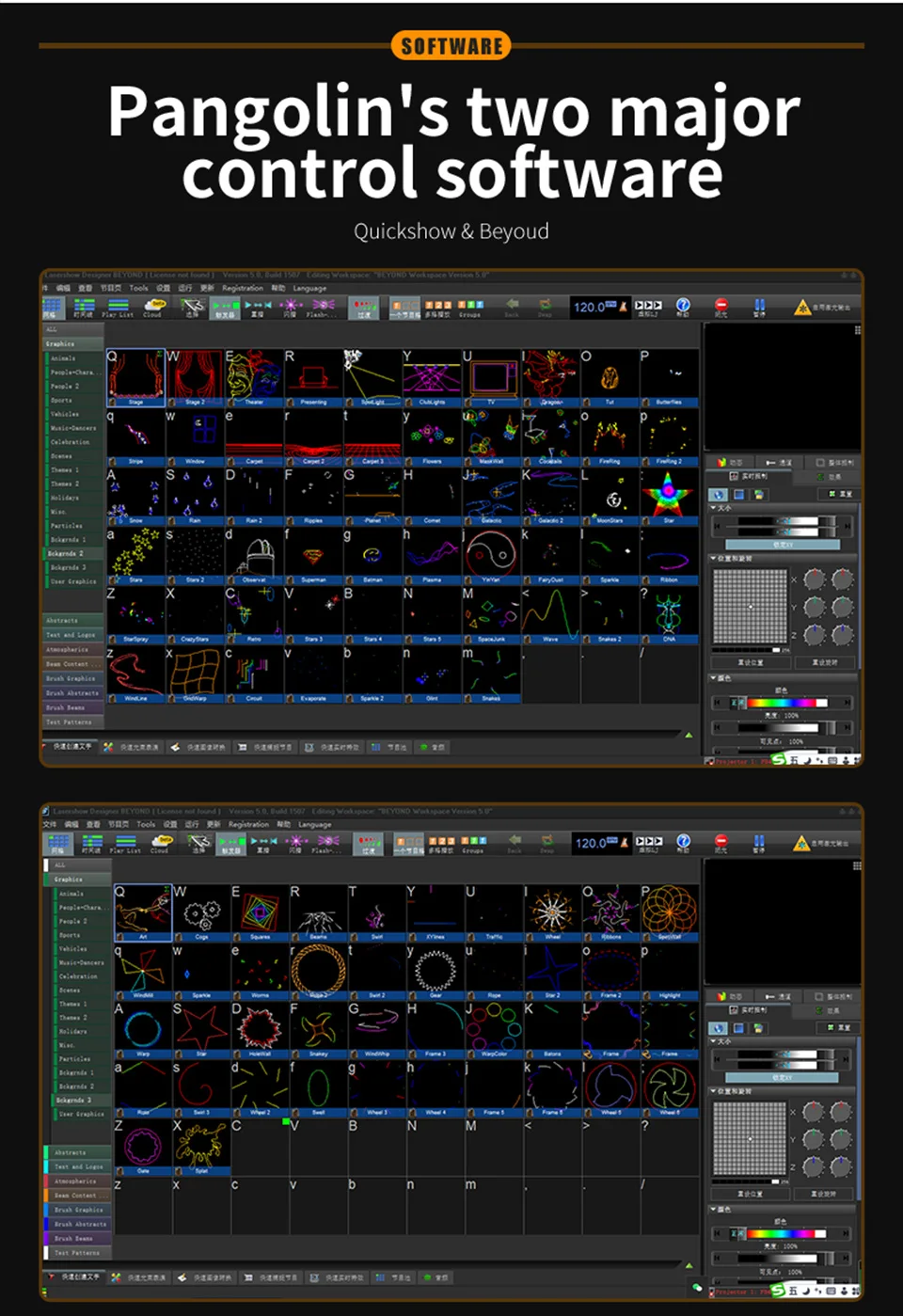Screen dimensions: 903x1316
Task: Select the Spirostaf cue in the lower window
Action: [669, 912]
